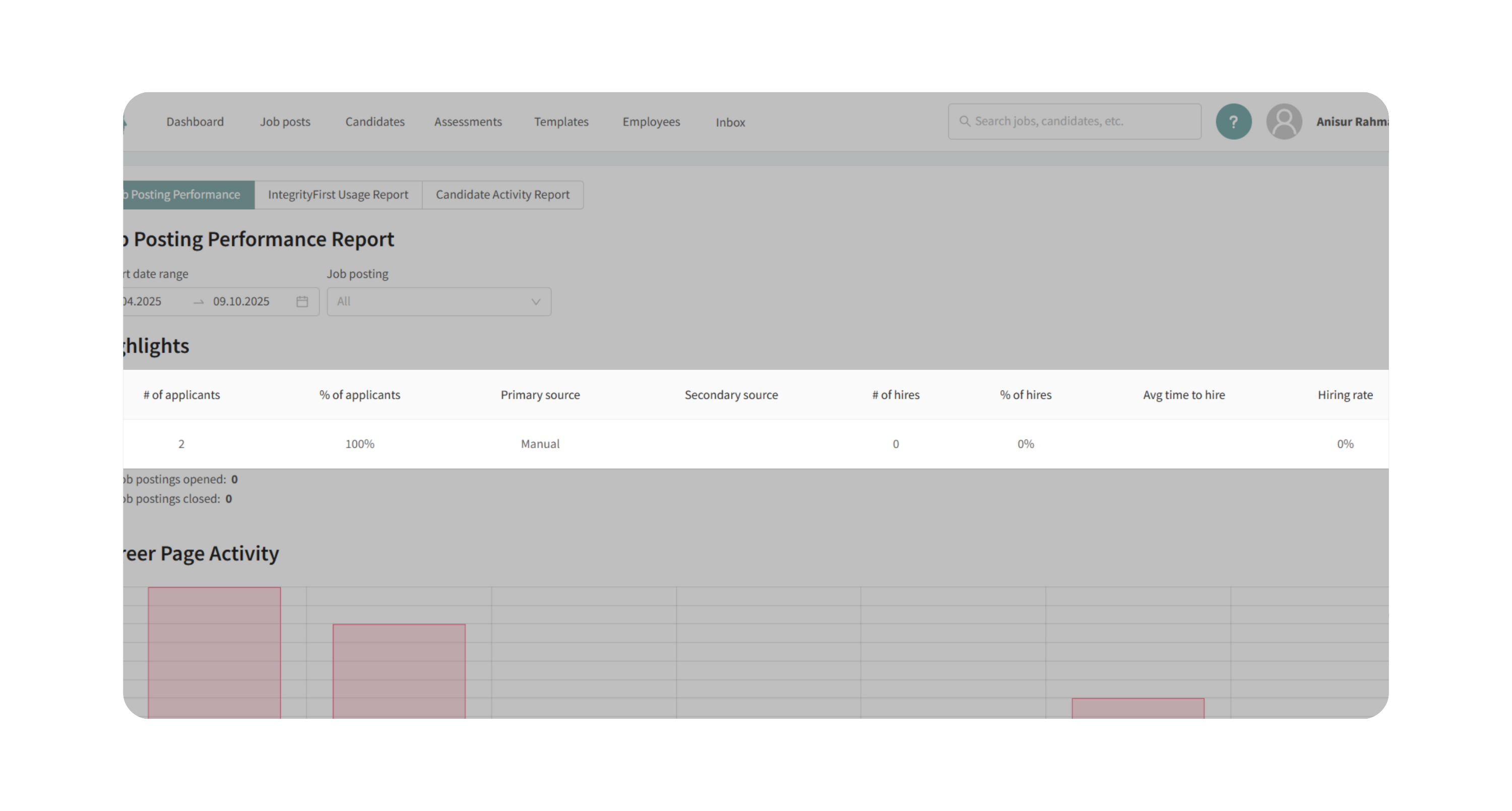The height and width of the screenshot is (811, 1512).
Task: Click the help question mark icon
Action: 1233,121
